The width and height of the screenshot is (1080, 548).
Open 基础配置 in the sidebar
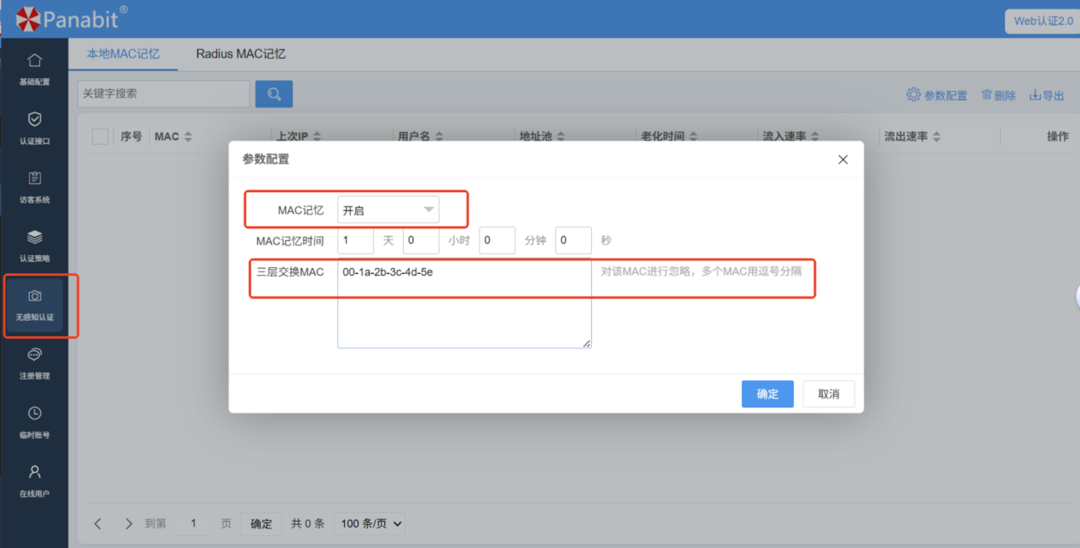pos(34,68)
